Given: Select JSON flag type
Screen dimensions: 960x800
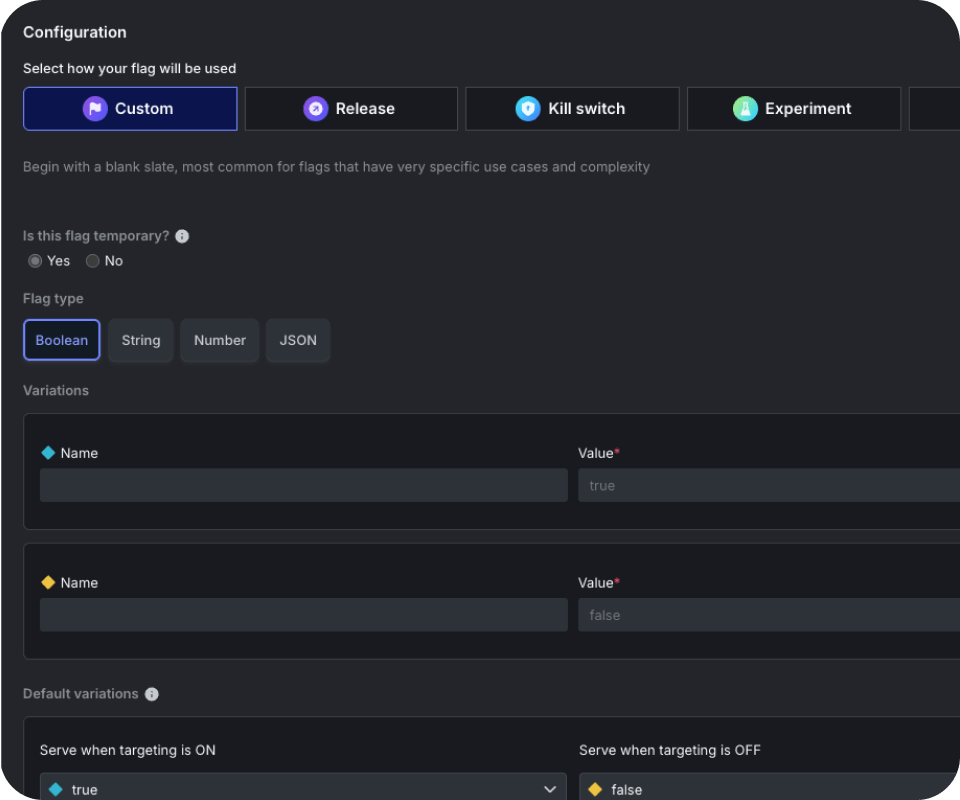Looking at the screenshot, I should [x=298, y=340].
